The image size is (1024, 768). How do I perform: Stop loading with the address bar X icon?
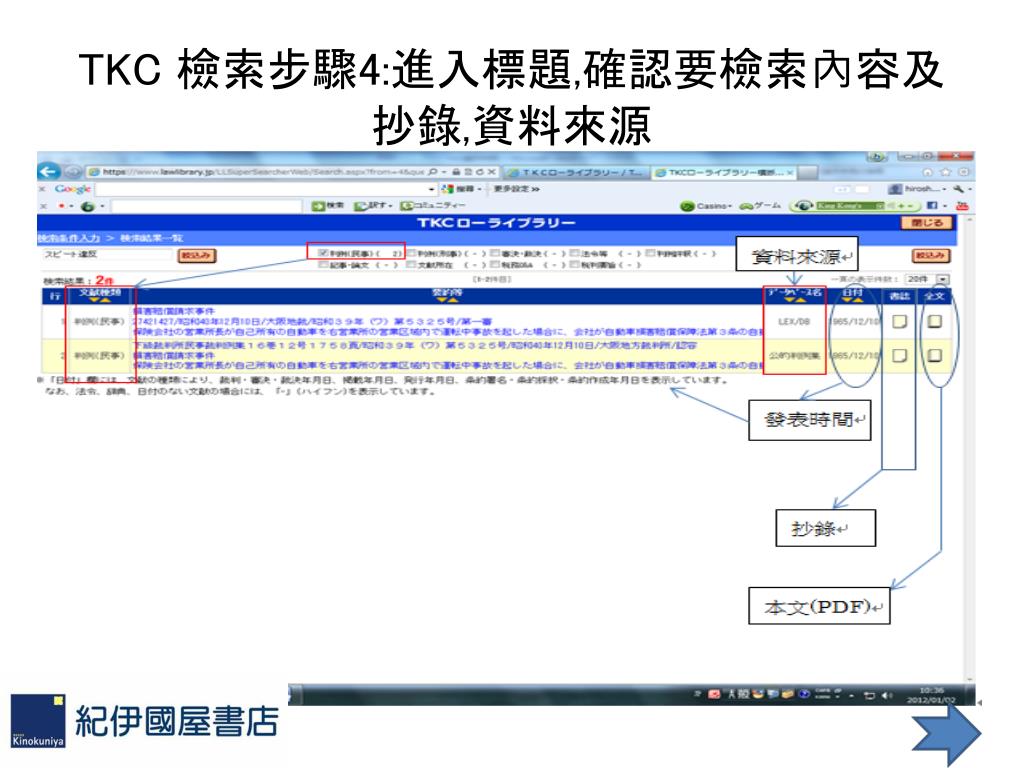pyautogui.click(x=492, y=172)
